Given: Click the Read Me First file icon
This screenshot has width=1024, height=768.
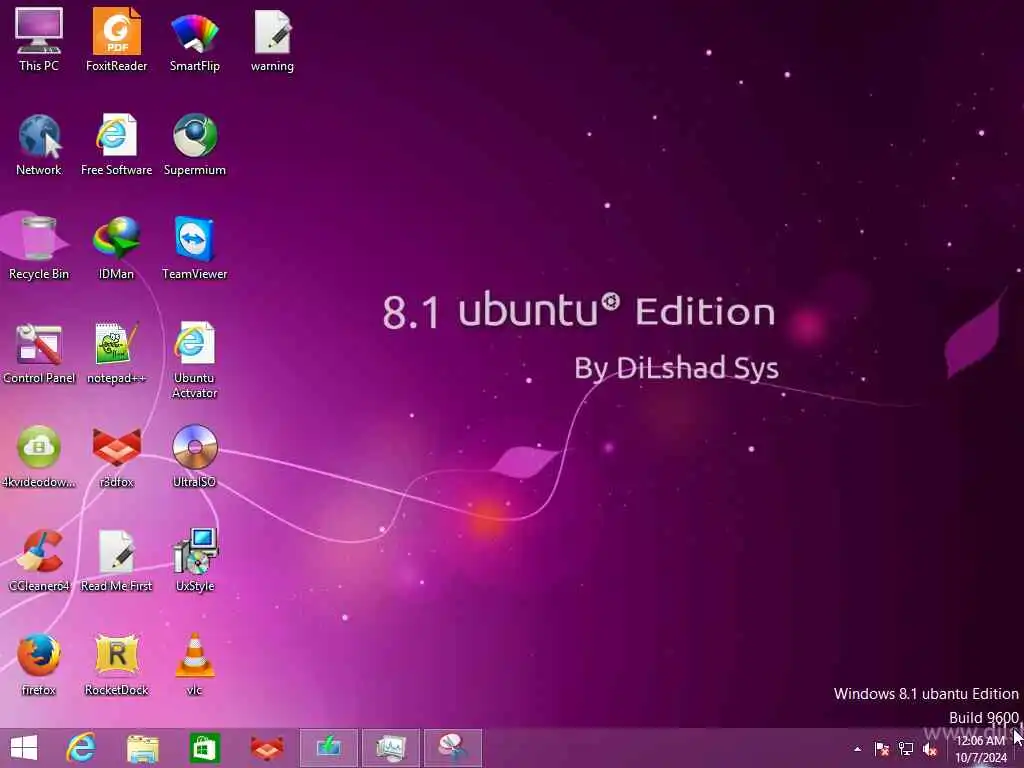Looking at the screenshot, I should tap(116, 560).
